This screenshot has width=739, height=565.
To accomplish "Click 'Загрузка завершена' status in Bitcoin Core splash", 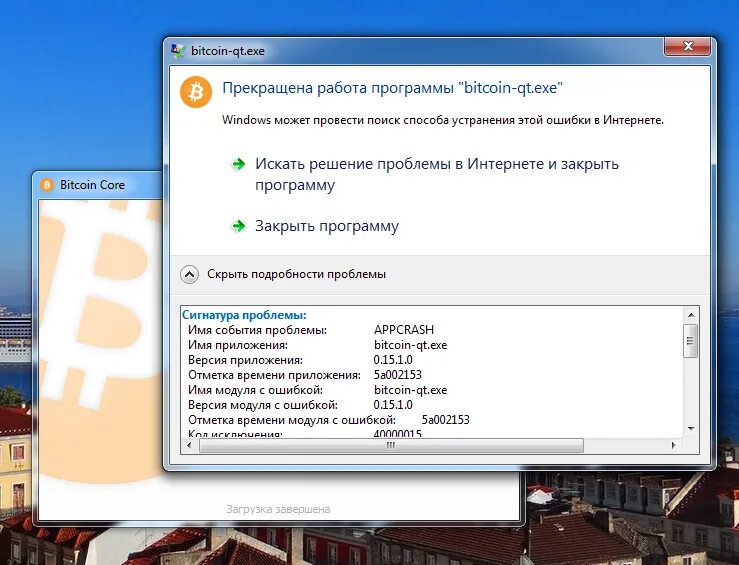I will 278,509.
